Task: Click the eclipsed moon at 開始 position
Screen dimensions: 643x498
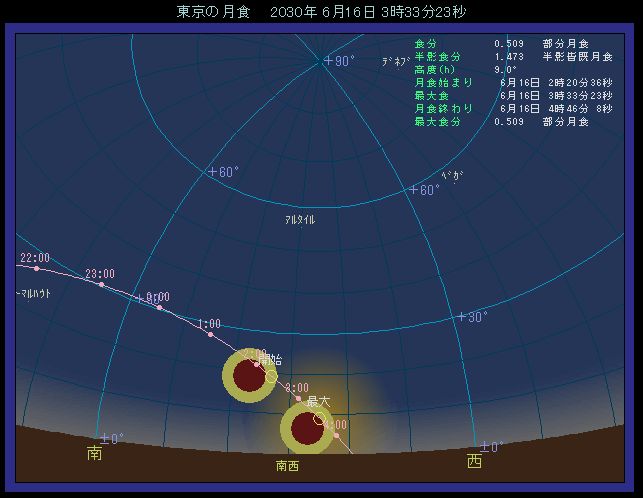Action: click(x=247, y=376)
